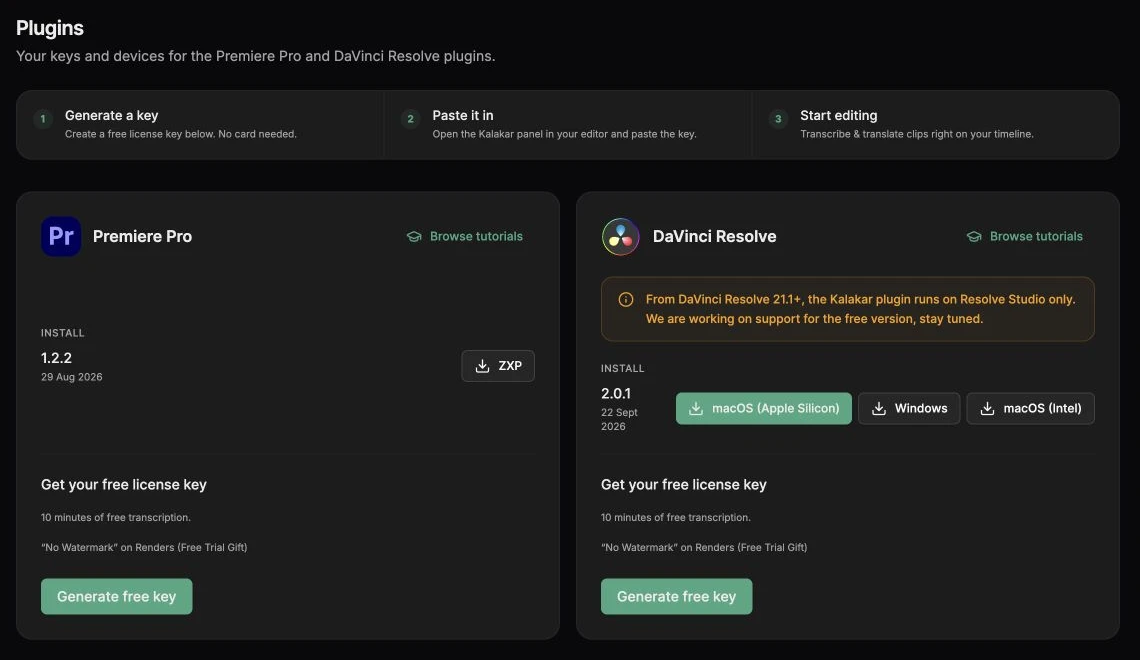
Task: Click the "Generate a key" step heading
Action: [111, 116]
